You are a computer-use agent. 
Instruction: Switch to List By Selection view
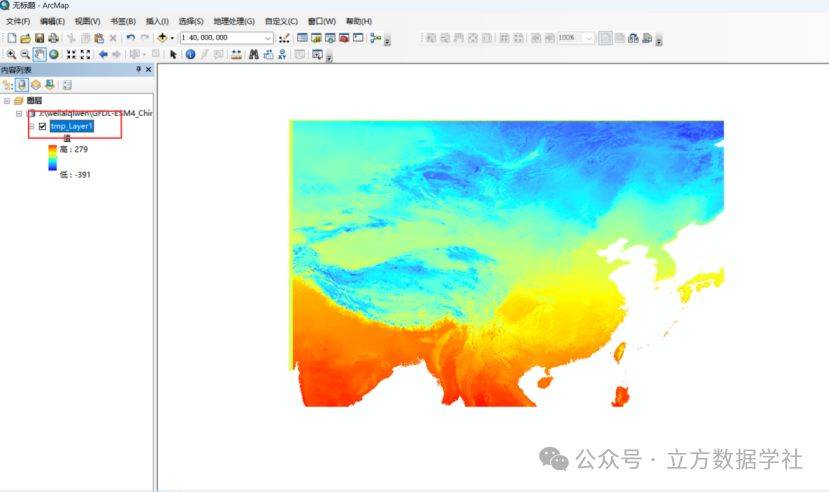(50, 85)
